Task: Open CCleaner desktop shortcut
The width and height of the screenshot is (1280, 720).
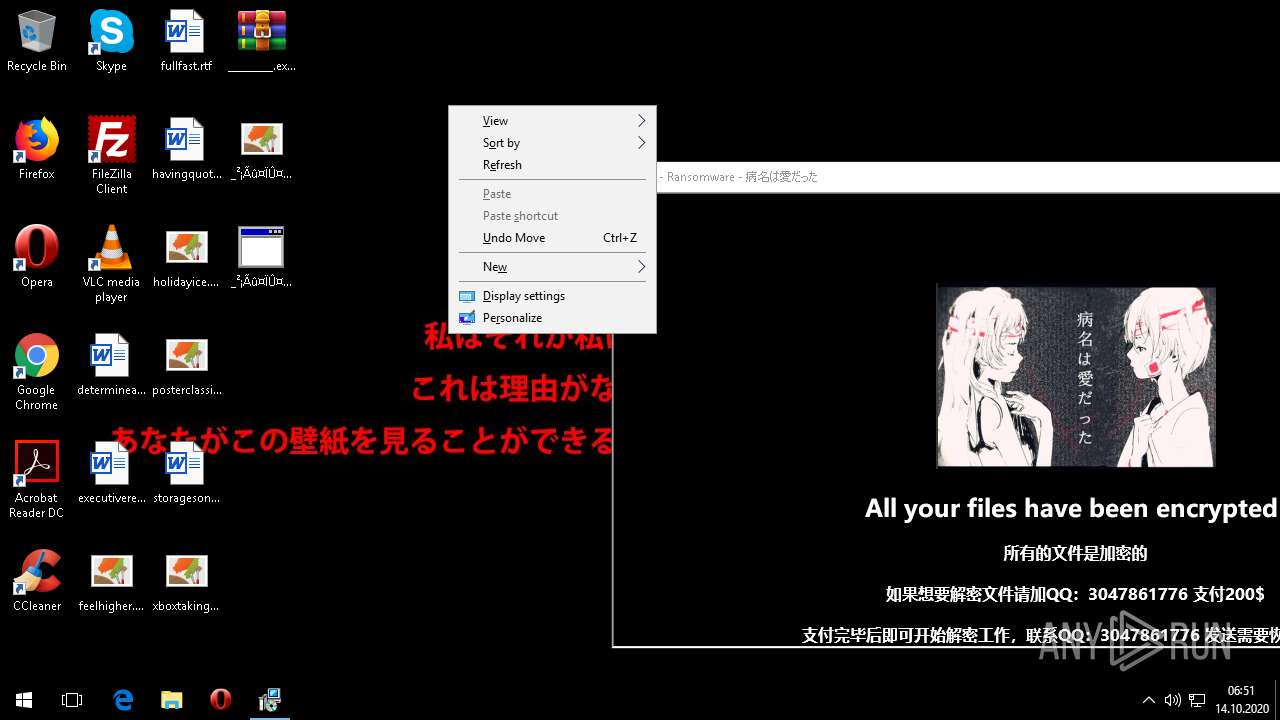Action: tap(37, 581)
